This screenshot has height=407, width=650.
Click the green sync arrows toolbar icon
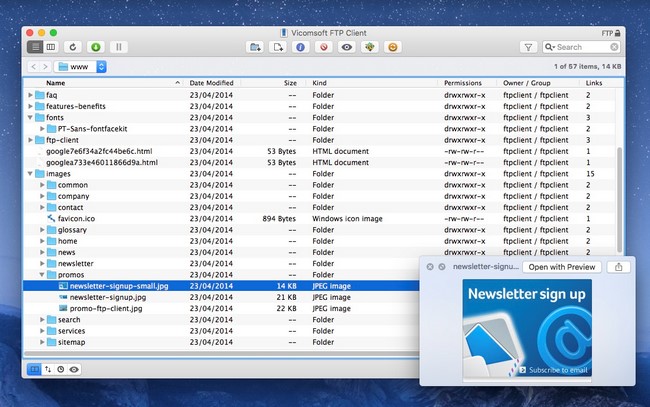(x=370, y=47)
